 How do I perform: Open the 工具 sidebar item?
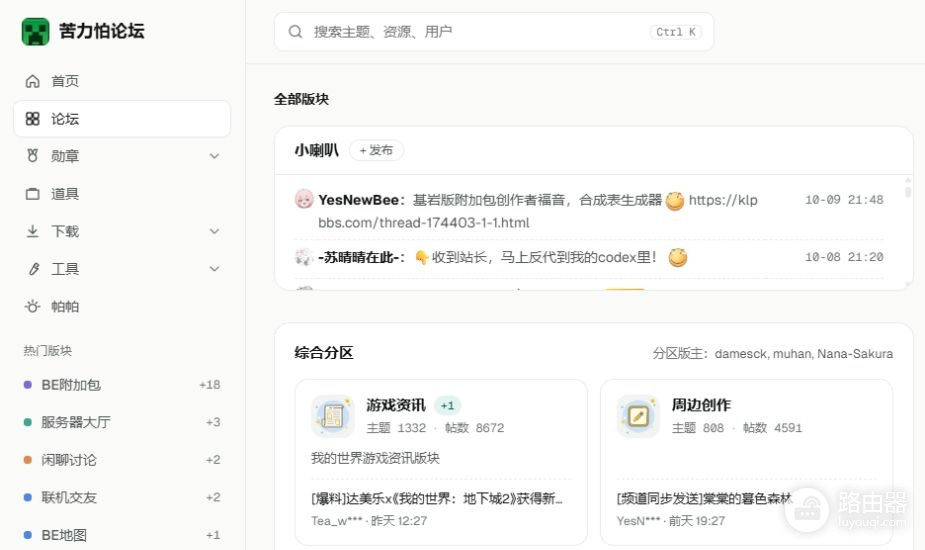click(122, 269)
